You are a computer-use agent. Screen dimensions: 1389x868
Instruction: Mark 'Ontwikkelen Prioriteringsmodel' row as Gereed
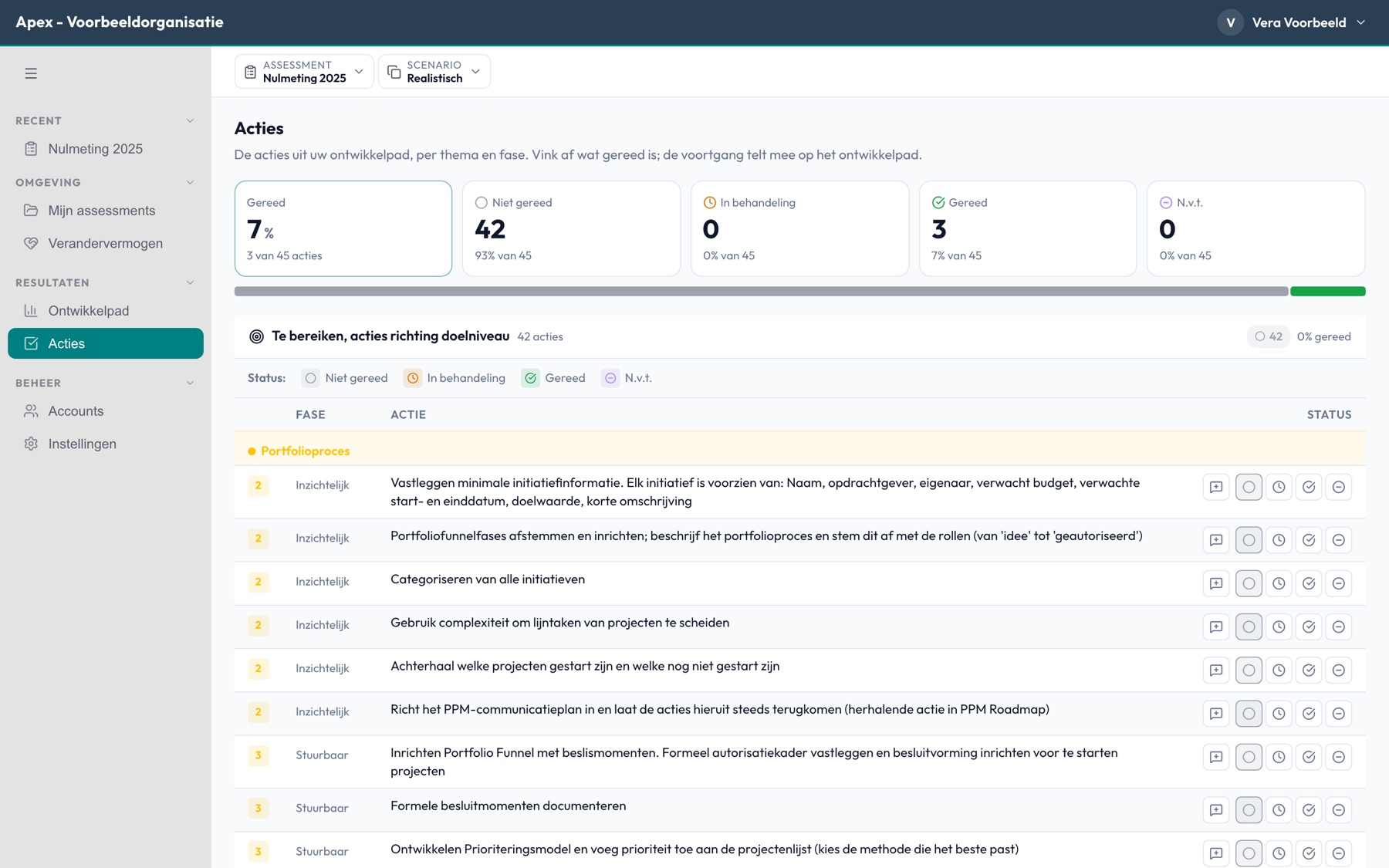(x=1309, y=853)
